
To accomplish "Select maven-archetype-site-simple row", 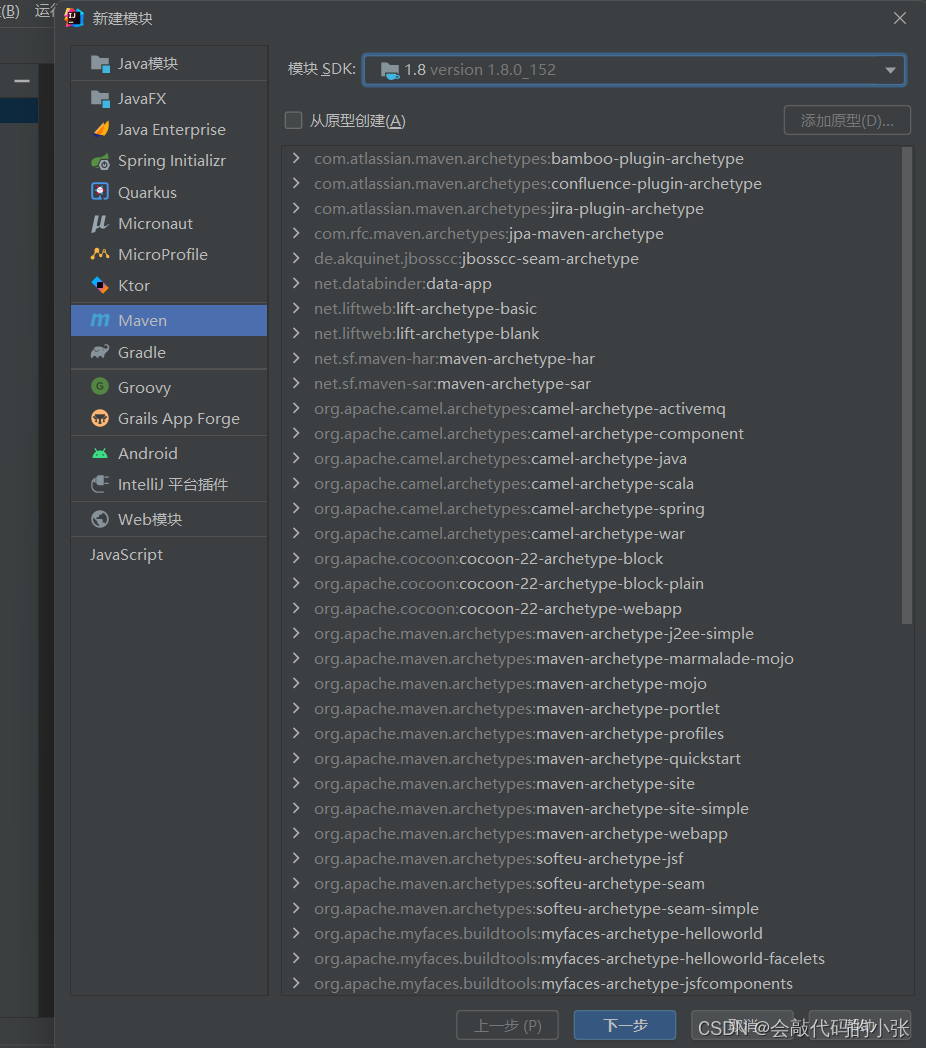I will pos(592,808).
